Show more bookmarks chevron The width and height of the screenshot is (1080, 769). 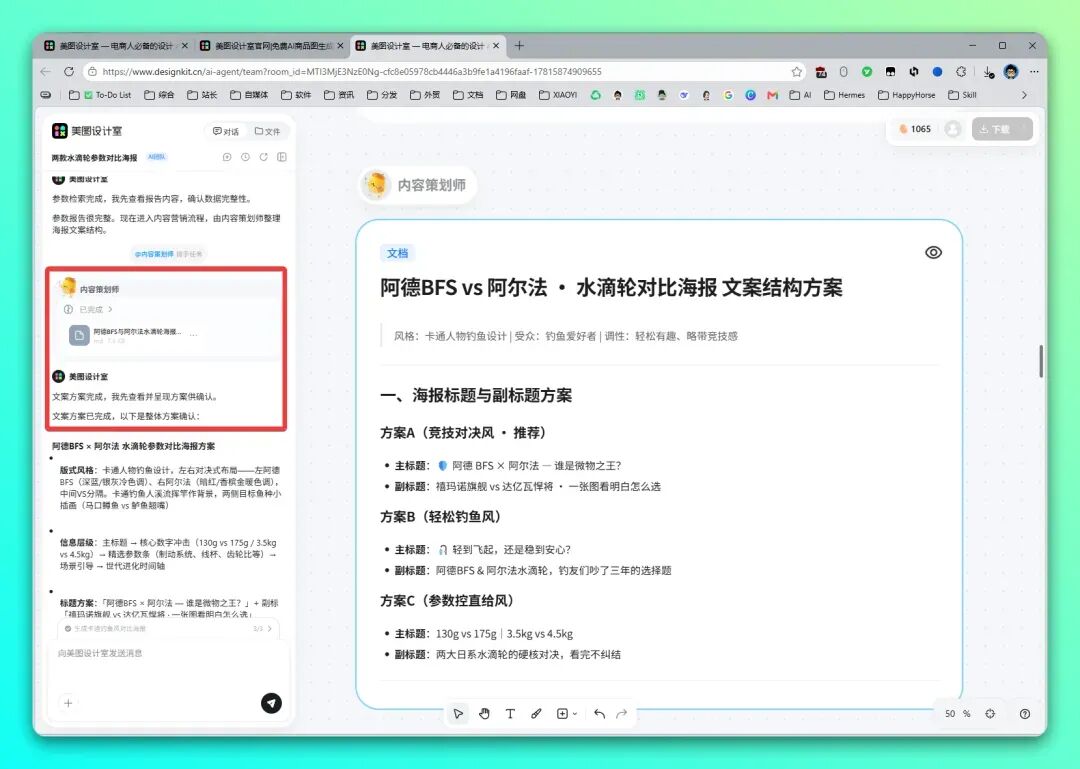coord(1024,95)
